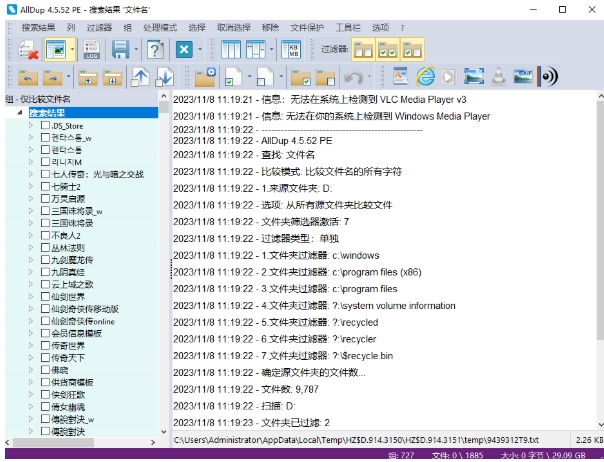Click the last filter icon with one checkmark
The image size is (604, 462).
click(x=412, y=50)
